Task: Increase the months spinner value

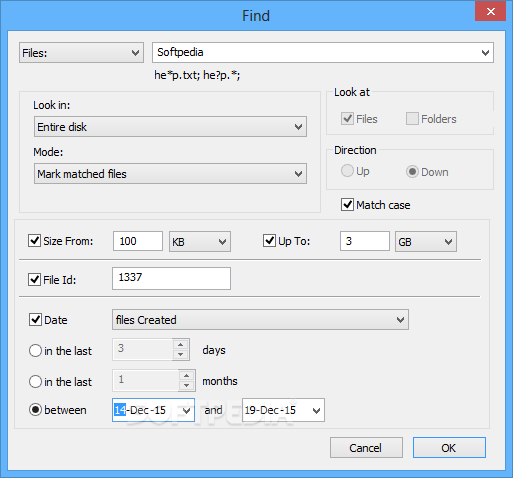Action: 187,376
